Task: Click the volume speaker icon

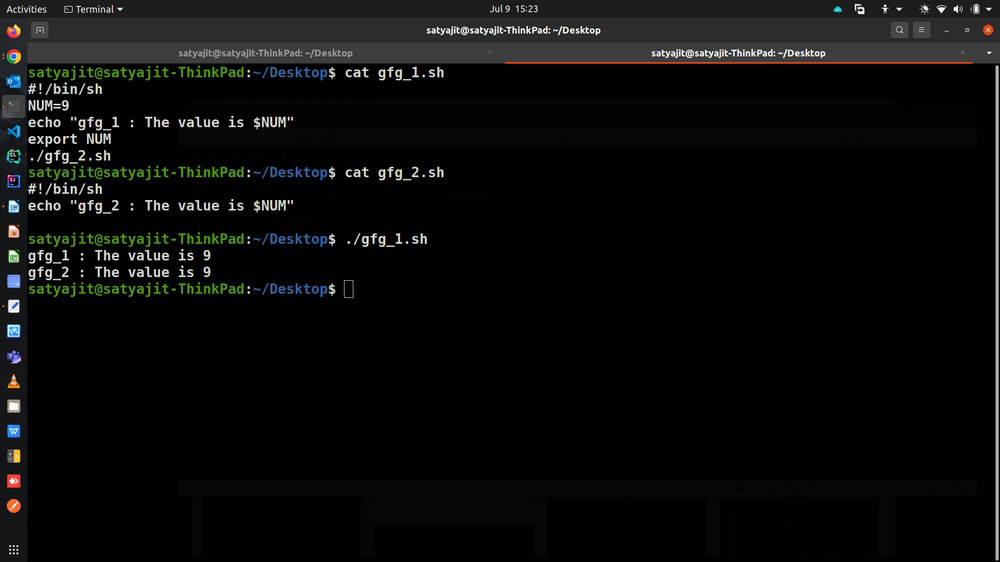Action: click(958, 9)
